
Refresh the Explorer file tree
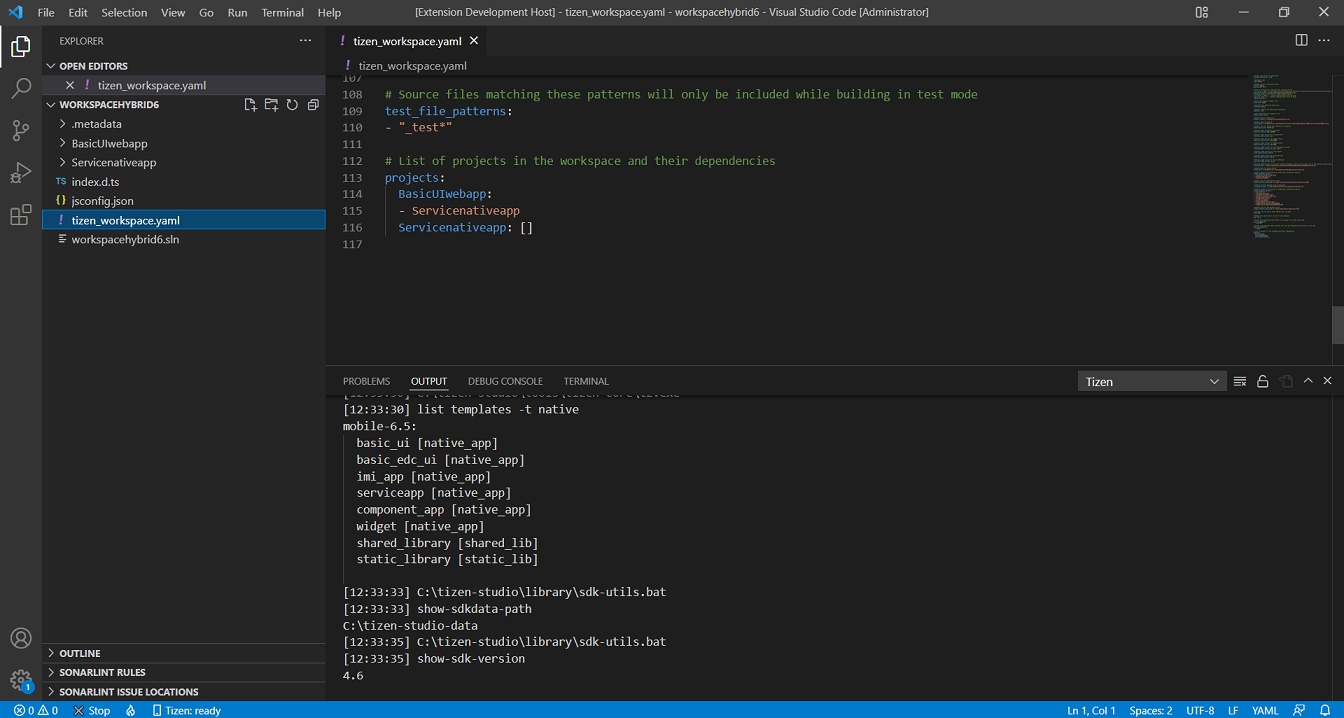[292, 105]
